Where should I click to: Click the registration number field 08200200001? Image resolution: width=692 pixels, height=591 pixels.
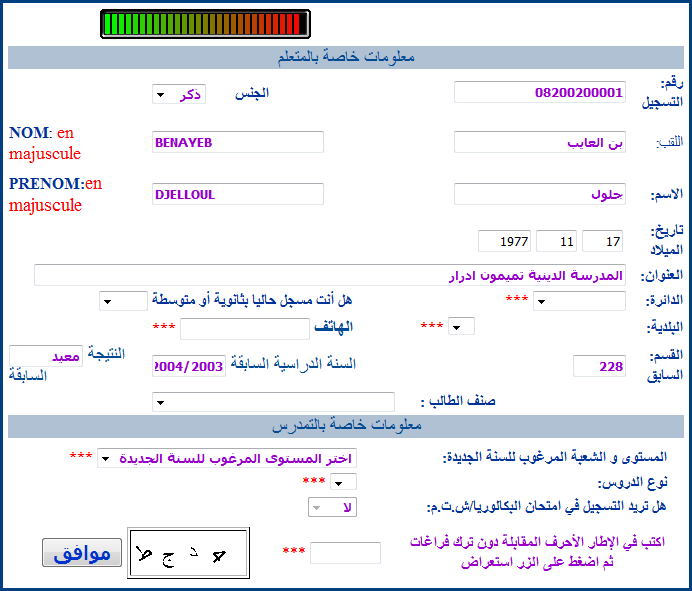tap(540, 92)
